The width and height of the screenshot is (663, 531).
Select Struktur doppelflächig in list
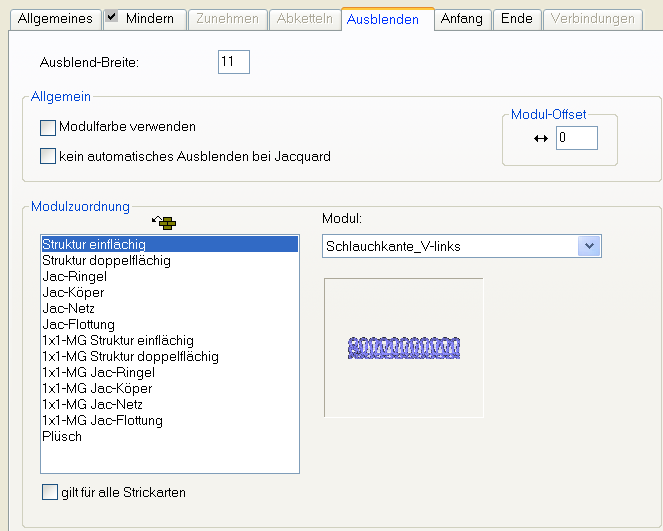point(106,261)
